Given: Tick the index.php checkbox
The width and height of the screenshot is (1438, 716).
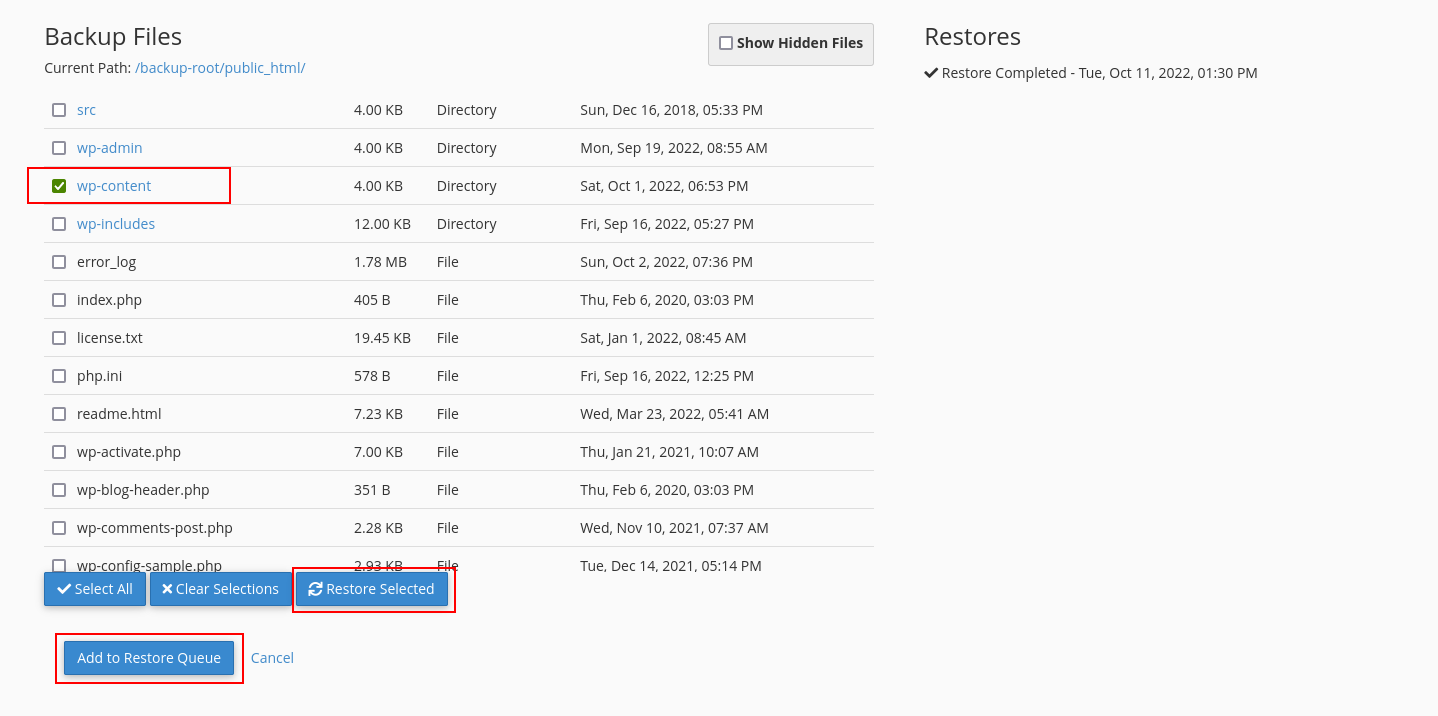Looking at the screenshot, I should (58, 299).
